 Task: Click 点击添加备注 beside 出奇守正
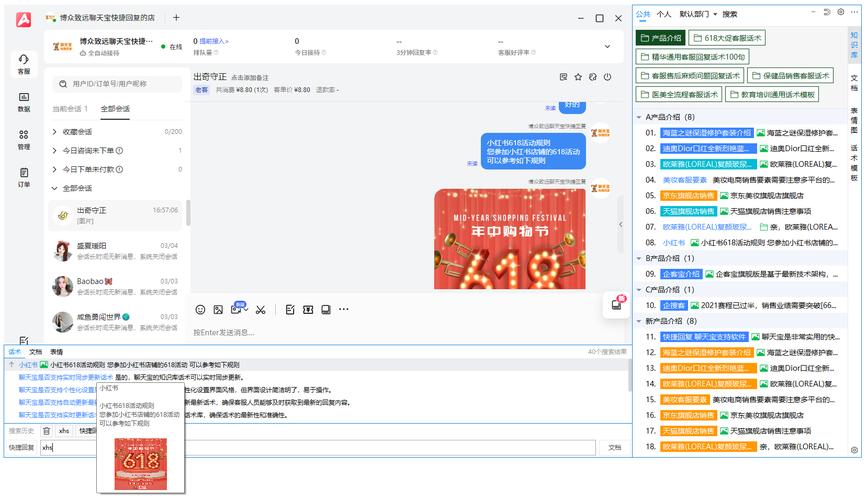250,78
